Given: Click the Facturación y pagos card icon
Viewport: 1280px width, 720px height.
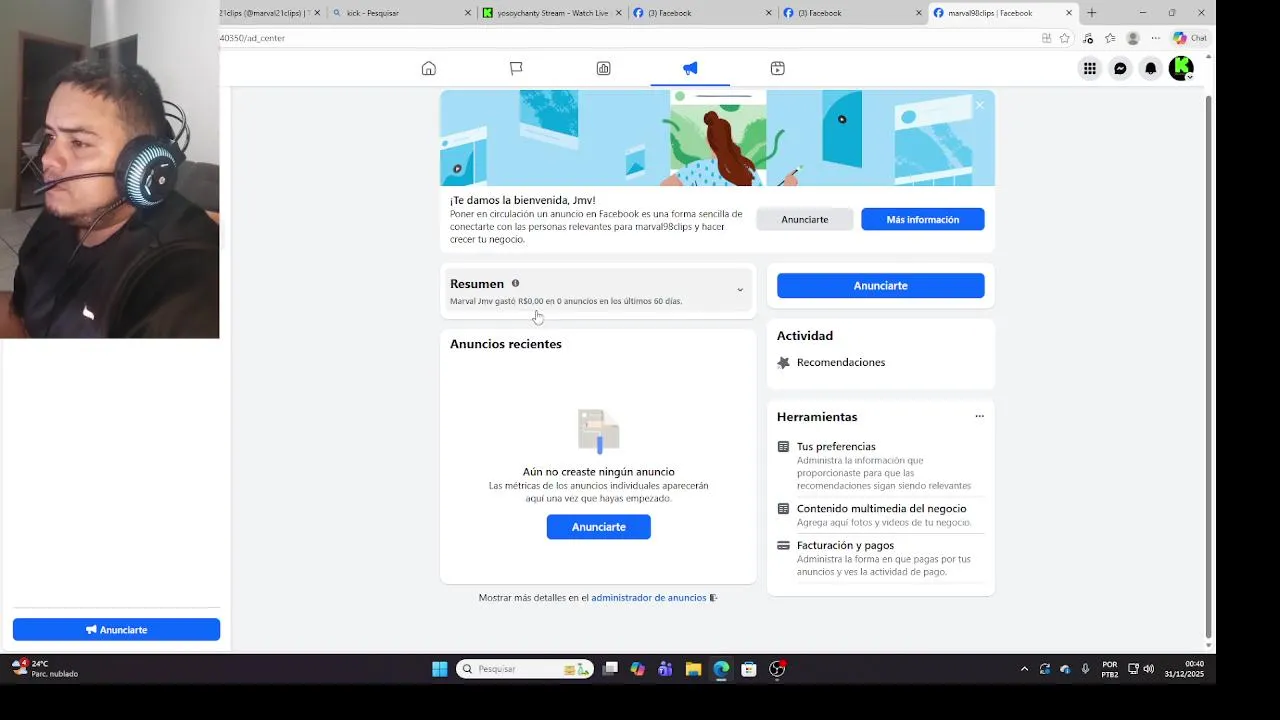Looking at the screenshot, I should [x=783, y=545].
